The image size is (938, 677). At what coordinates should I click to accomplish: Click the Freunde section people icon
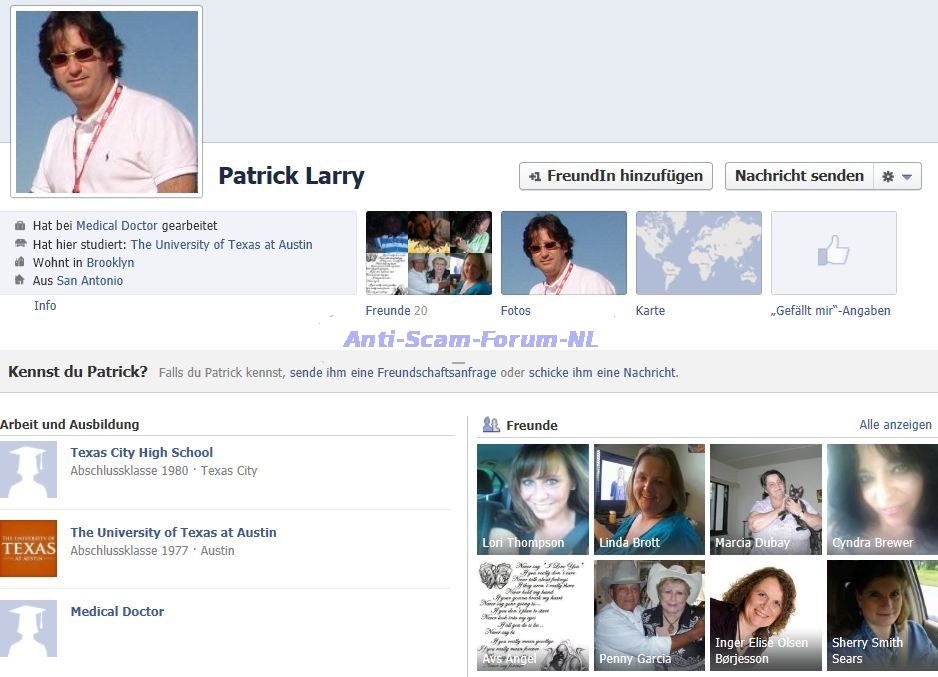(491, 425)
